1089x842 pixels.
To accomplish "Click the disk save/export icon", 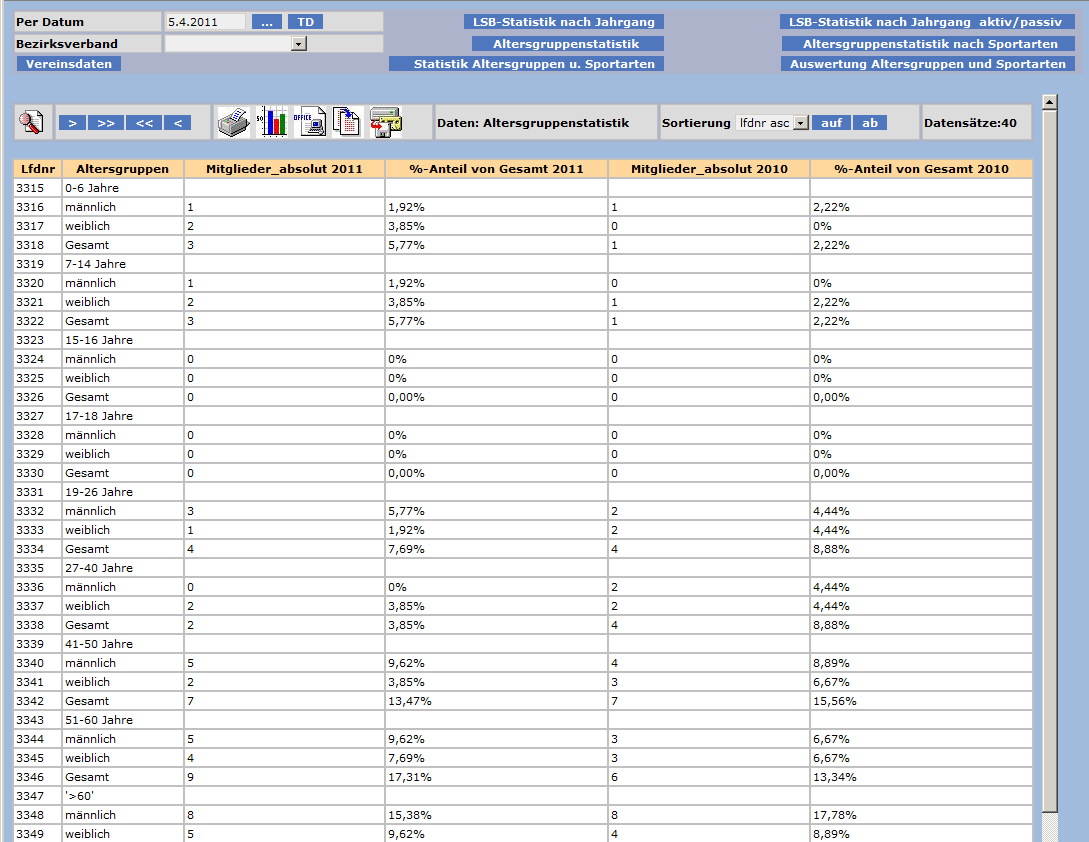I will (x=385, y=122).
